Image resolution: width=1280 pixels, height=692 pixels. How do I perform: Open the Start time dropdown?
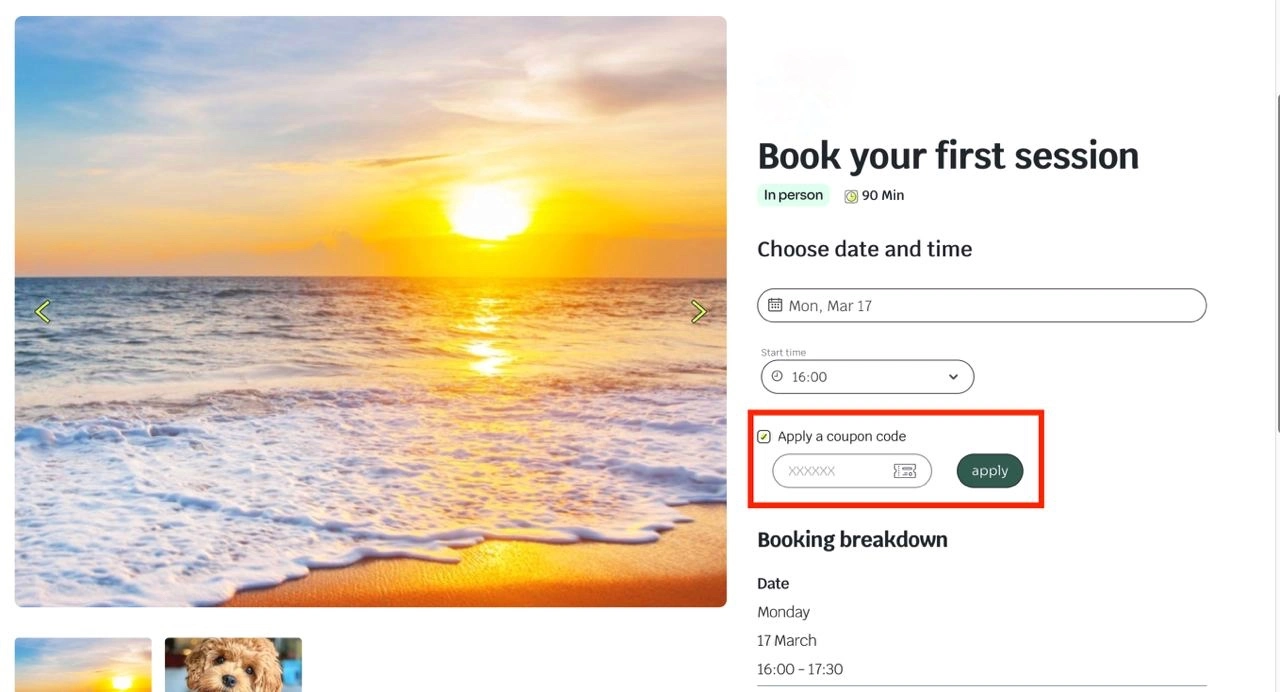click(866, 377)
